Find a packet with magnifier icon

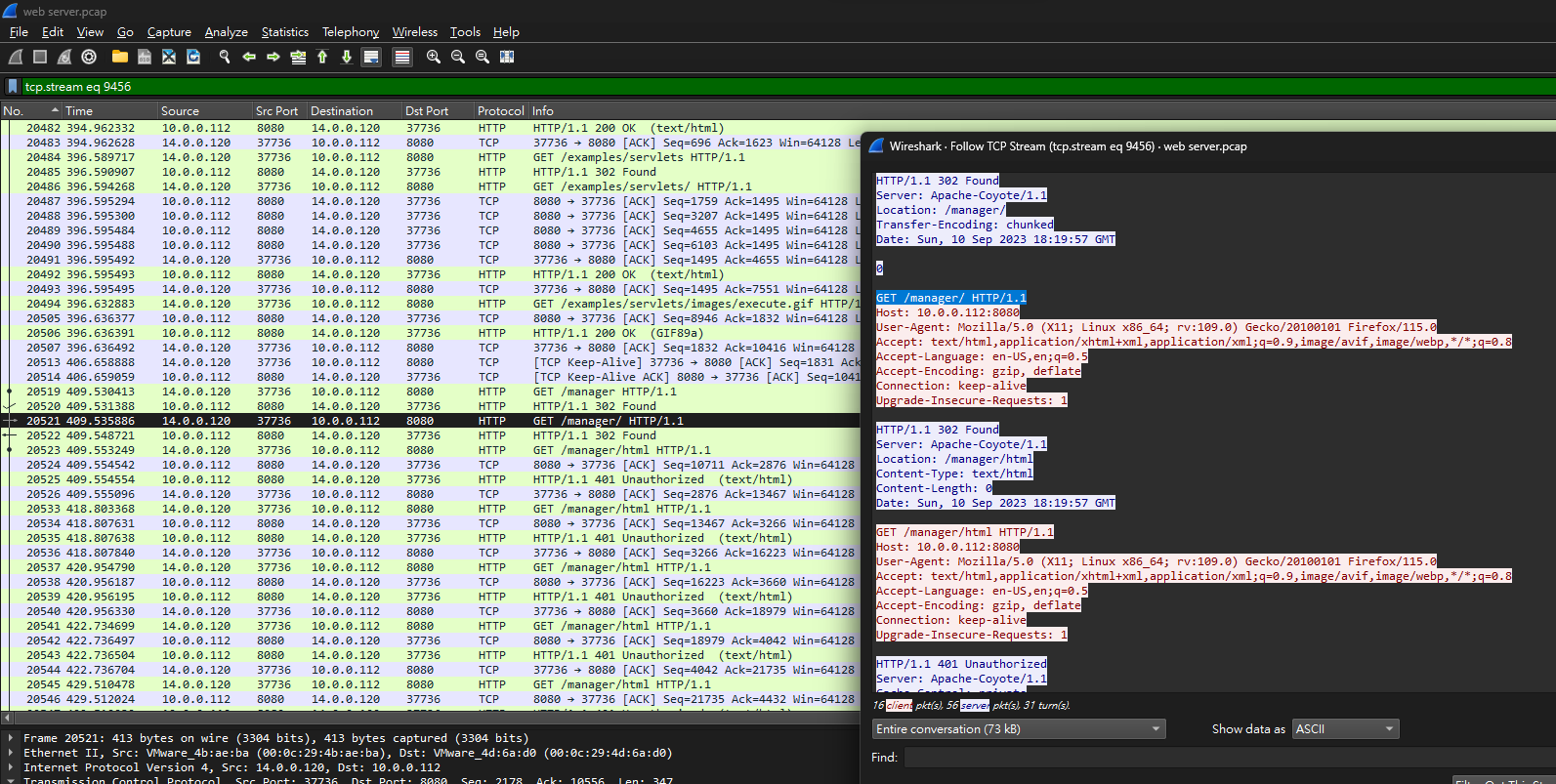click(225, 57)
